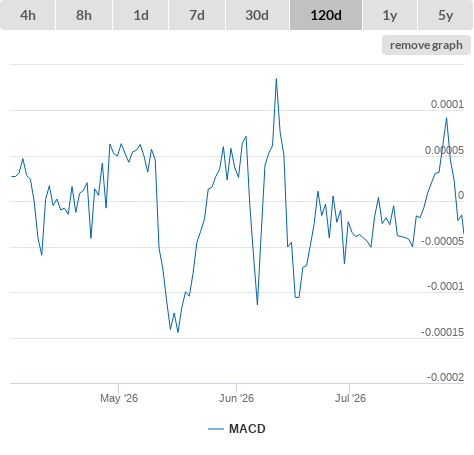Switch to the 8h time range
The image size is (474, 455).
coord(84,15)
